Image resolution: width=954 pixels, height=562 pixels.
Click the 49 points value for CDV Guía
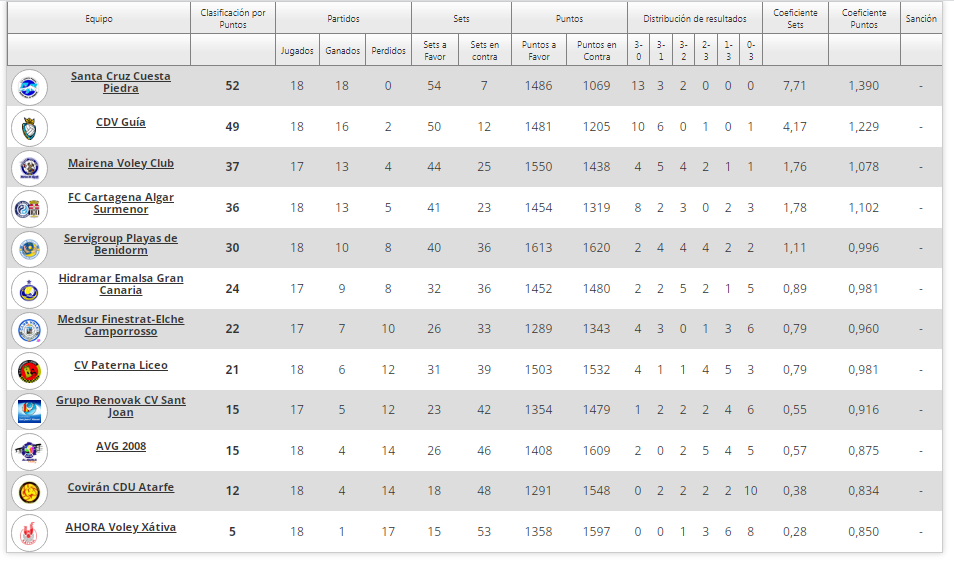(232, 127)
